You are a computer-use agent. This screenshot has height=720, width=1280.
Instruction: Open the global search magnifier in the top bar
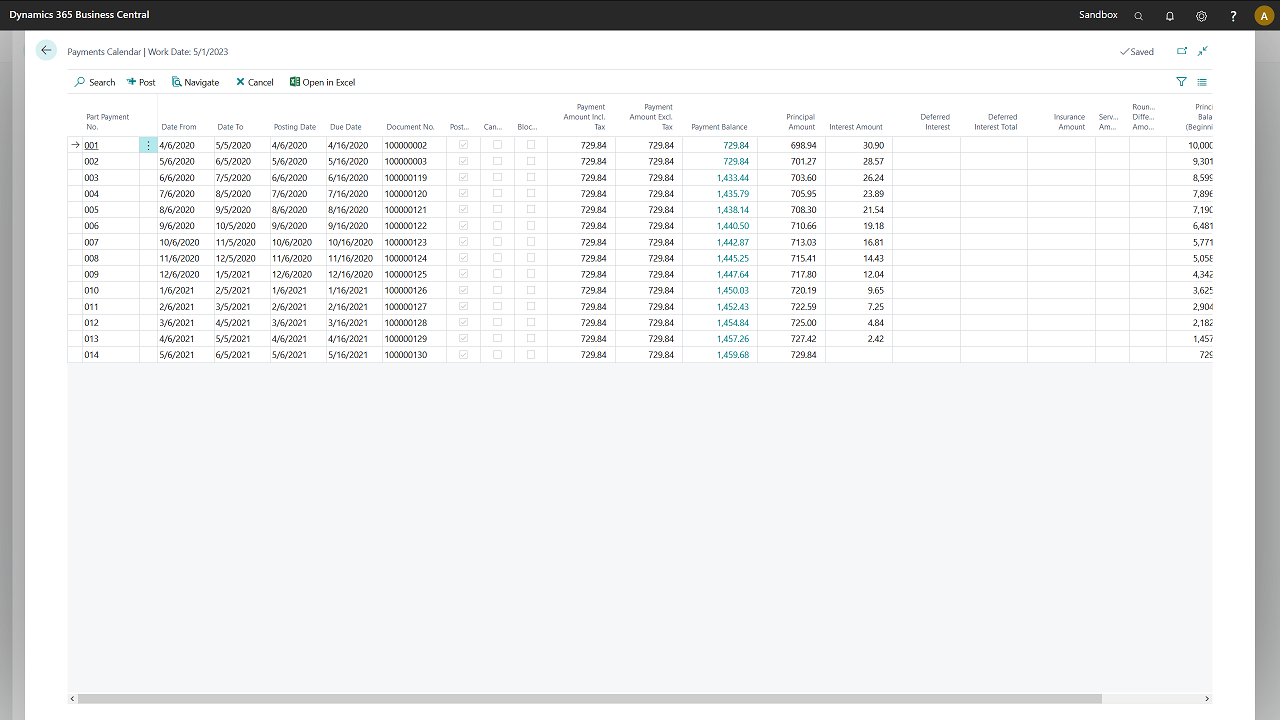click(1138, 16)
